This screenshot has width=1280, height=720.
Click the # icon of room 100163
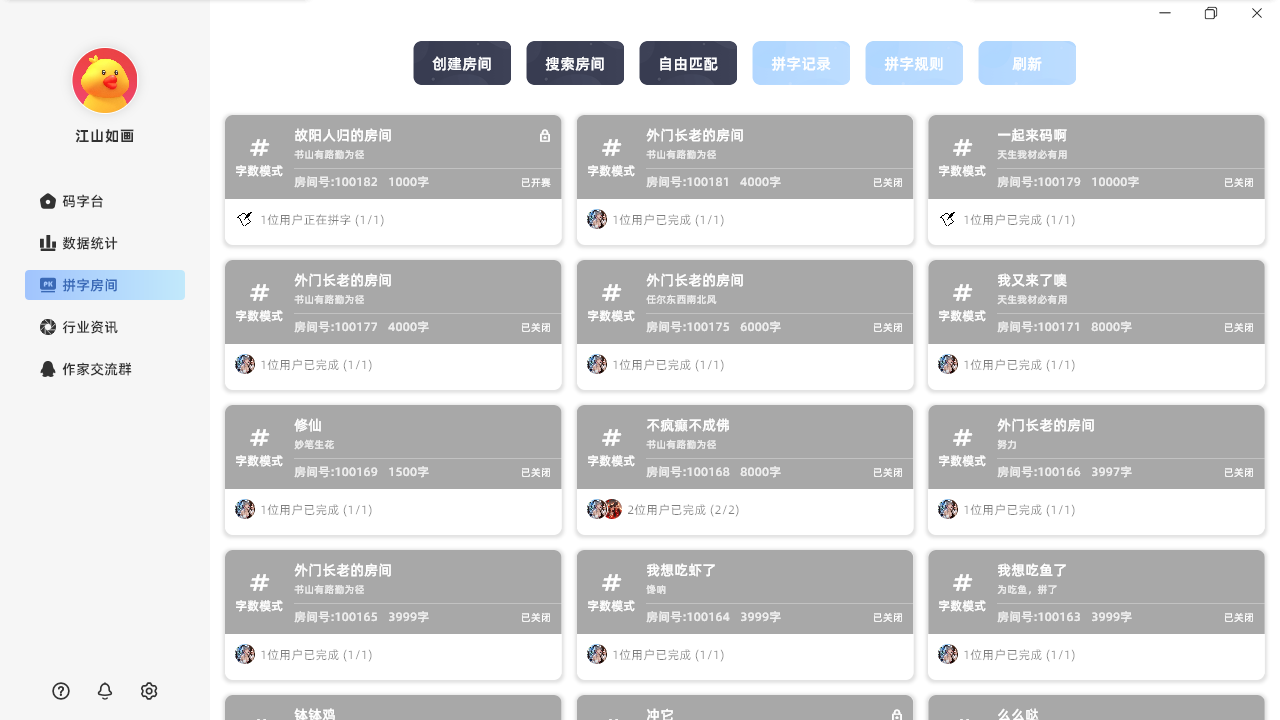pos(962,583)
